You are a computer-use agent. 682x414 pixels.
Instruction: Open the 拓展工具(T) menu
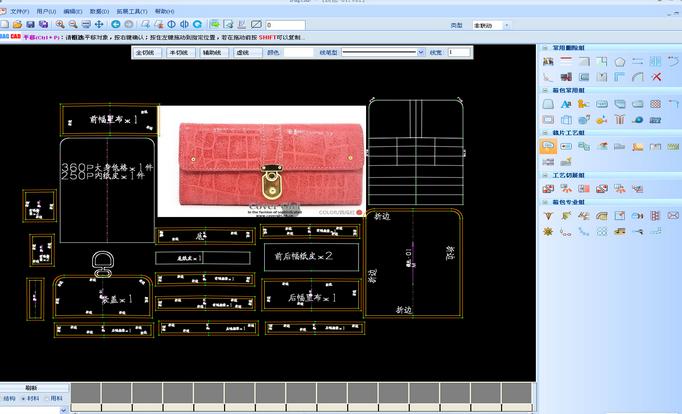[x=132, y=11]
